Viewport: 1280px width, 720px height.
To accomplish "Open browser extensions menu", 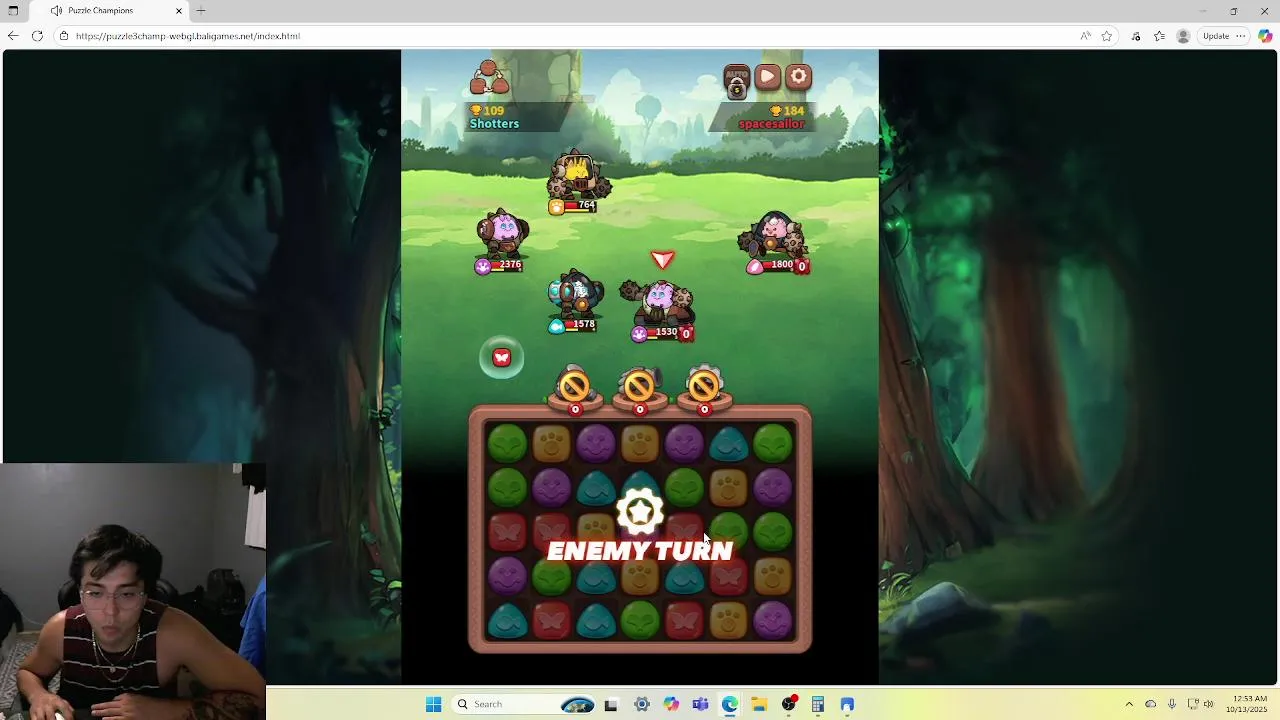I will click(1136, 36).
